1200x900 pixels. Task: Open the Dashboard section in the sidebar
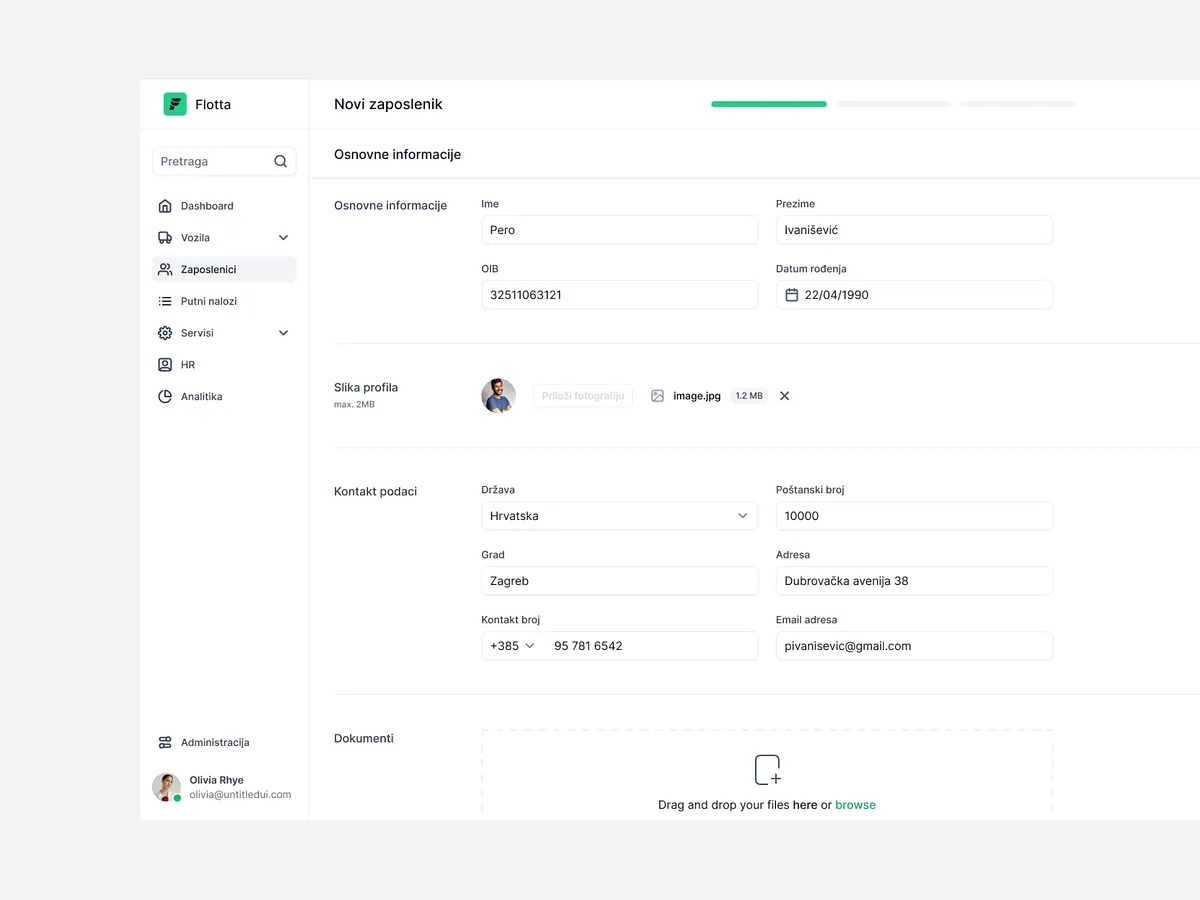(x=165, y=205)
